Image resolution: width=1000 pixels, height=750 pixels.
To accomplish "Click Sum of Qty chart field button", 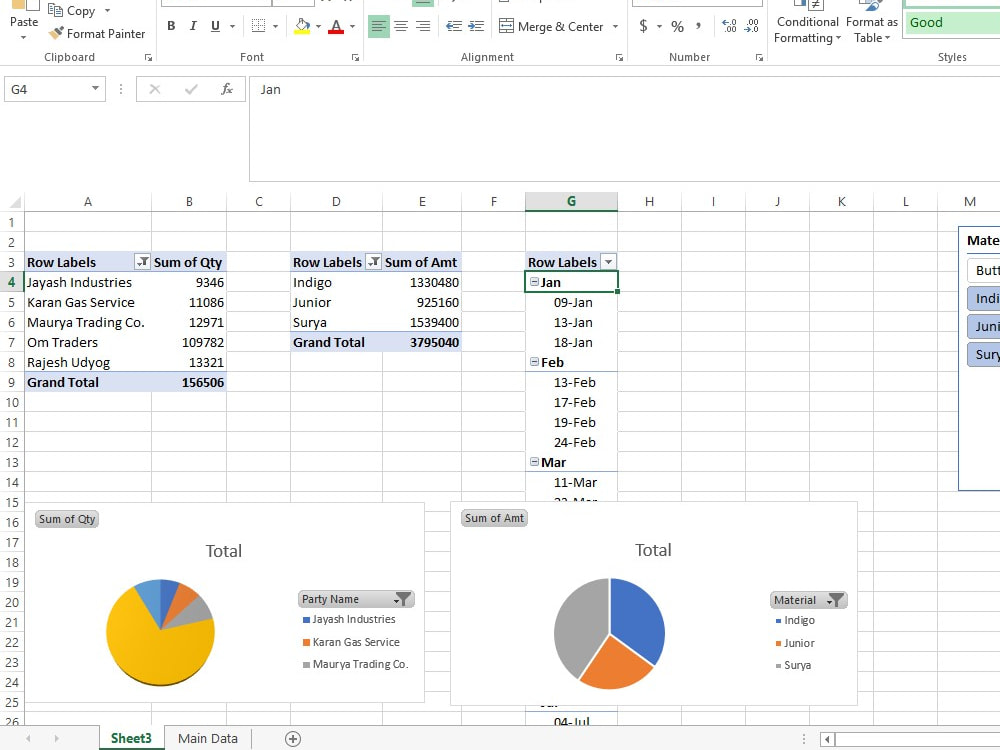I will pos(67,519).
